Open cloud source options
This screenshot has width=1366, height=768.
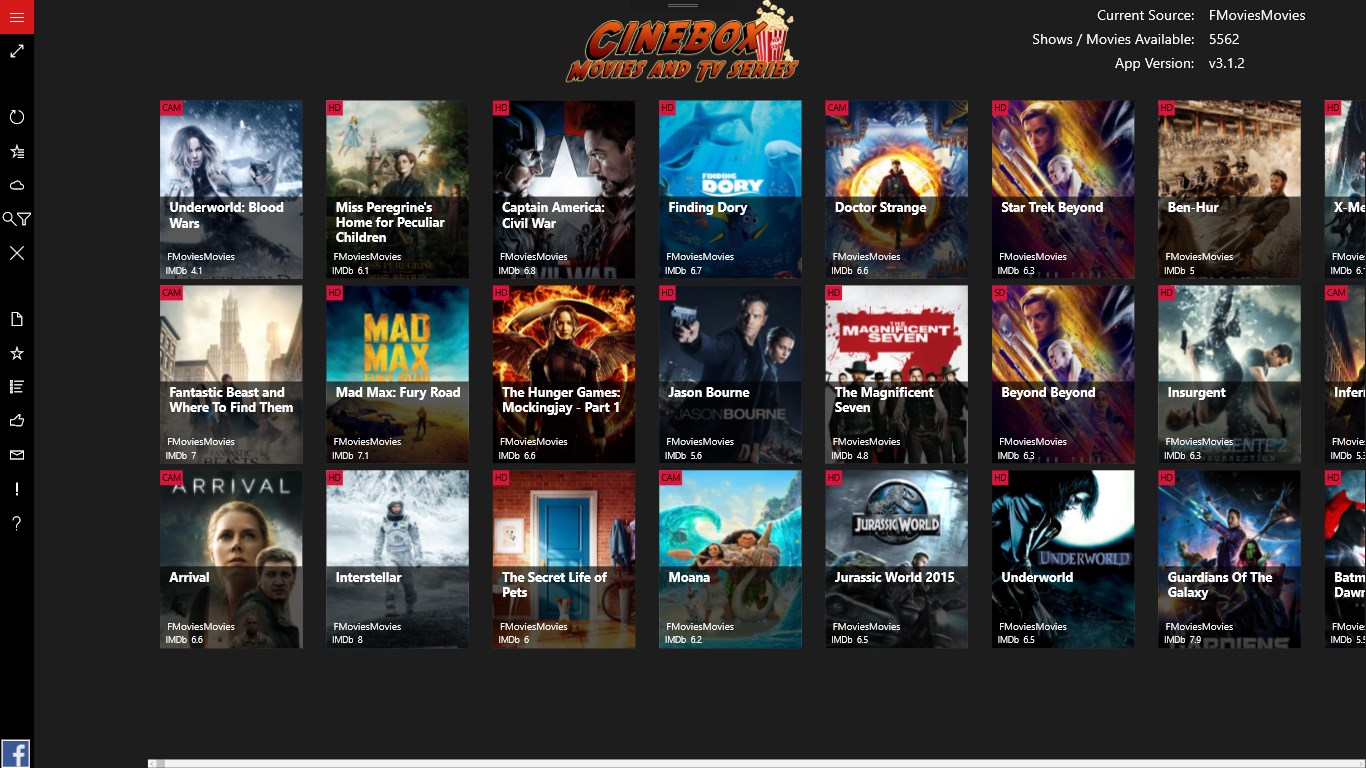[x=17, y=184]
